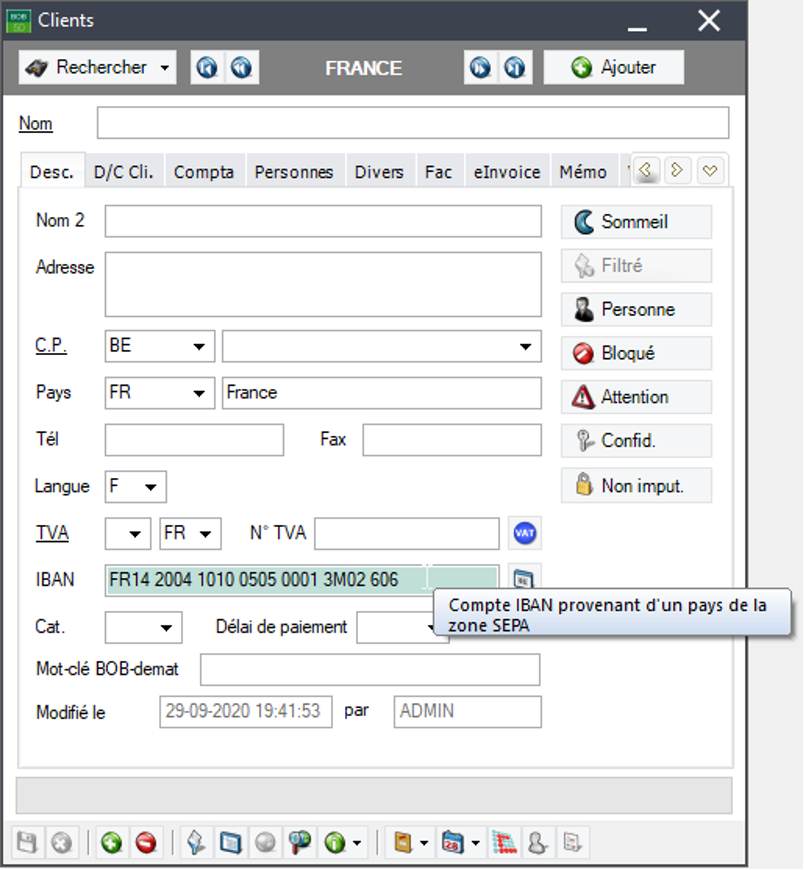804x870 pixels.
Task: Click the calendar icon in bottom toolbar
Action: (x=453, y=843)
